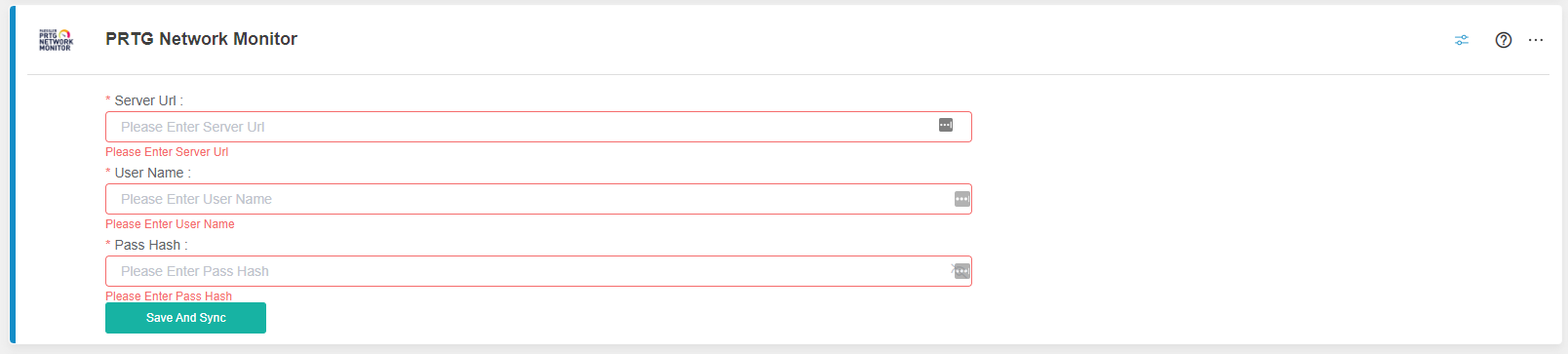Image resolution: width=1568 pixels, height=354 pixels.
Task: Focus the User Name input field
Action: pyautogui.click(x=538, y=199)
